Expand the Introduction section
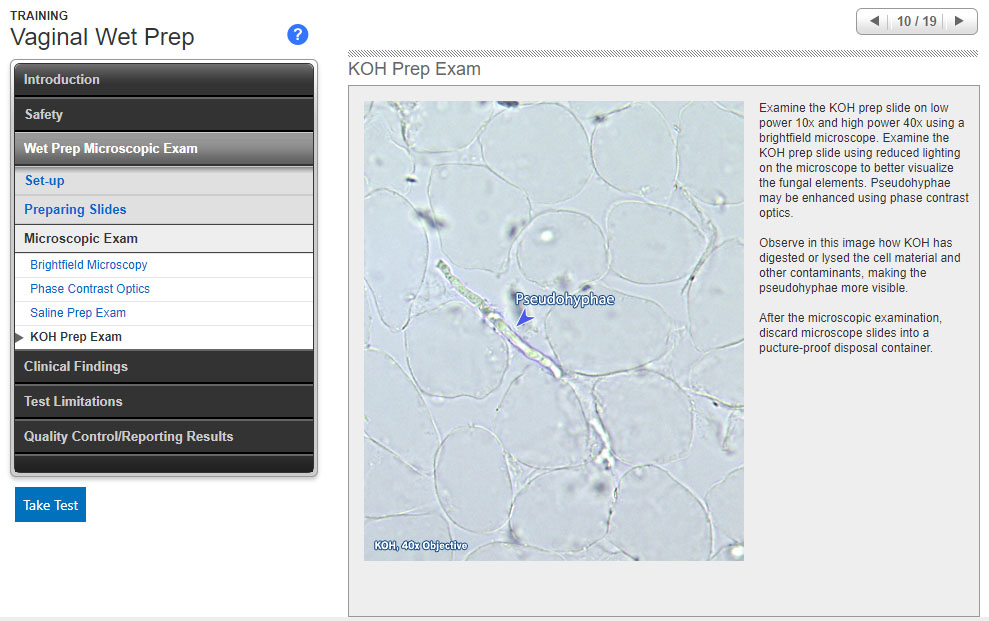 click(x=164, y=80)
